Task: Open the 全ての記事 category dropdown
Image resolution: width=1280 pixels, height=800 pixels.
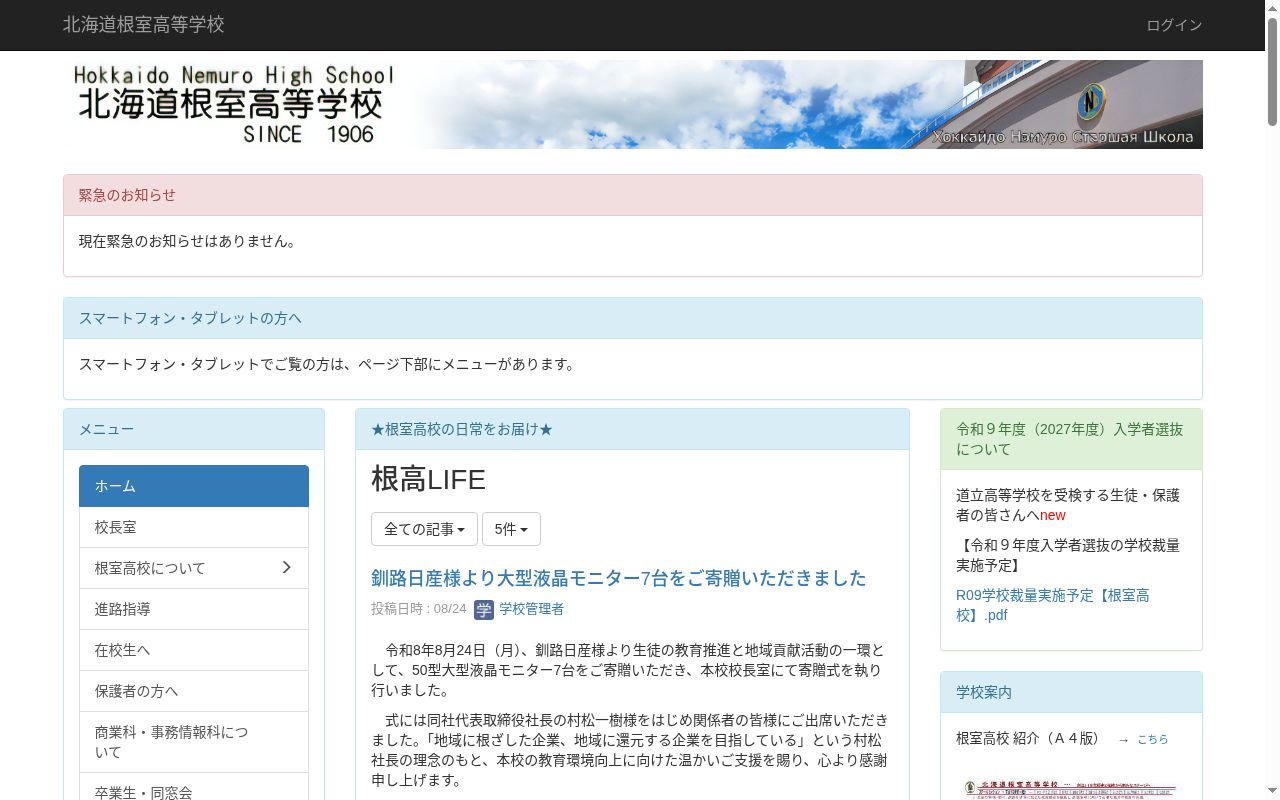Action: [424, 529]
